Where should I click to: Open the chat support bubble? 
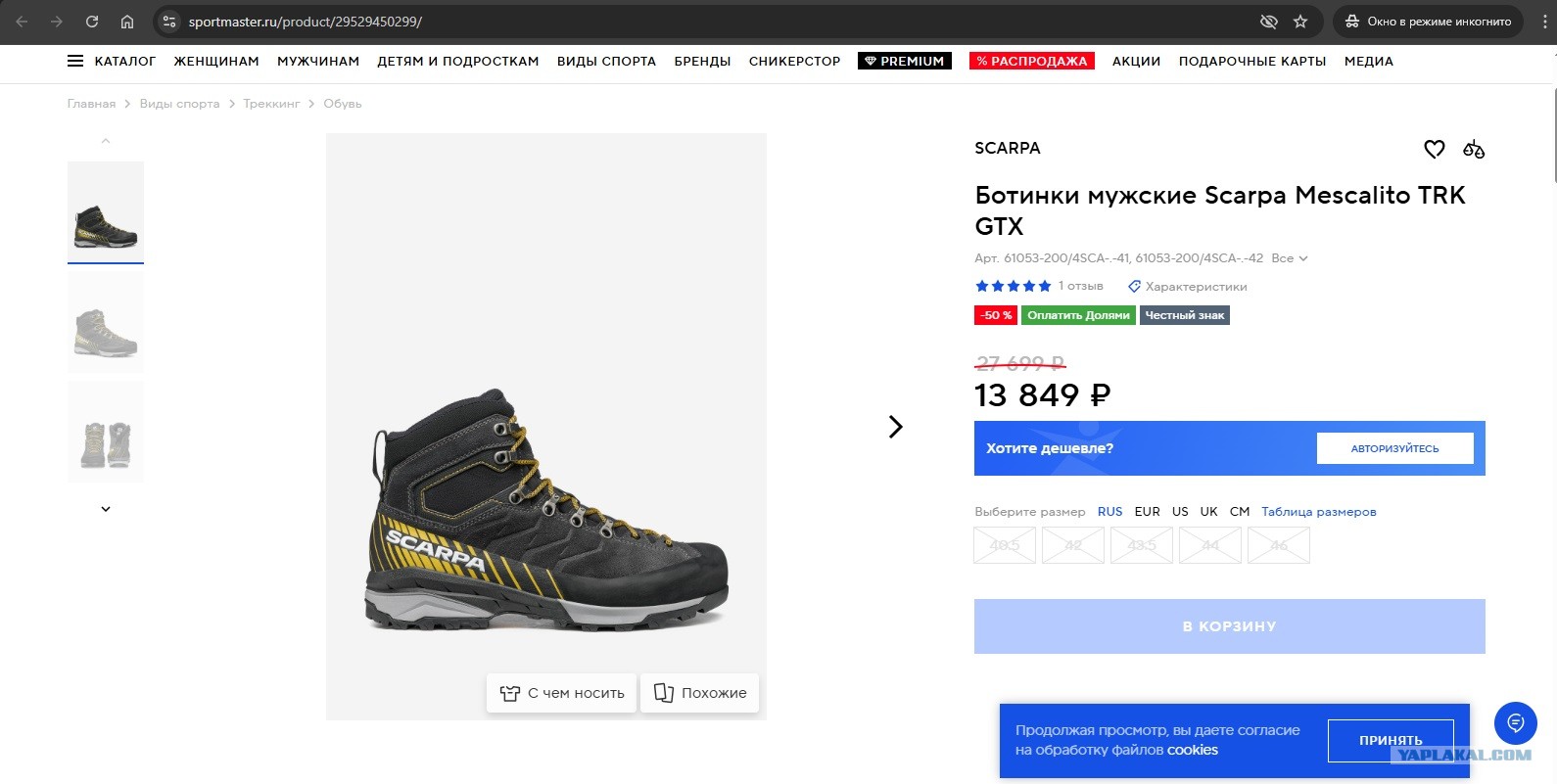tap(1515, 723)
